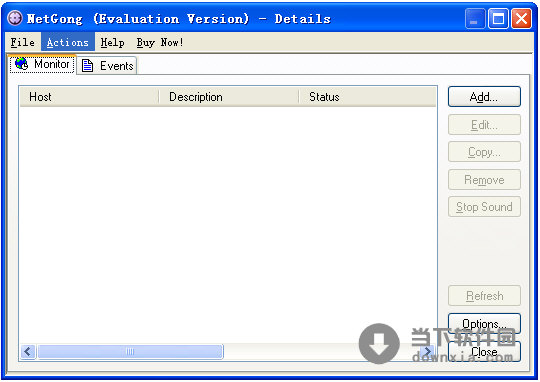Sort by the Host column header
The image size is (540, 382).
[90, 97]
